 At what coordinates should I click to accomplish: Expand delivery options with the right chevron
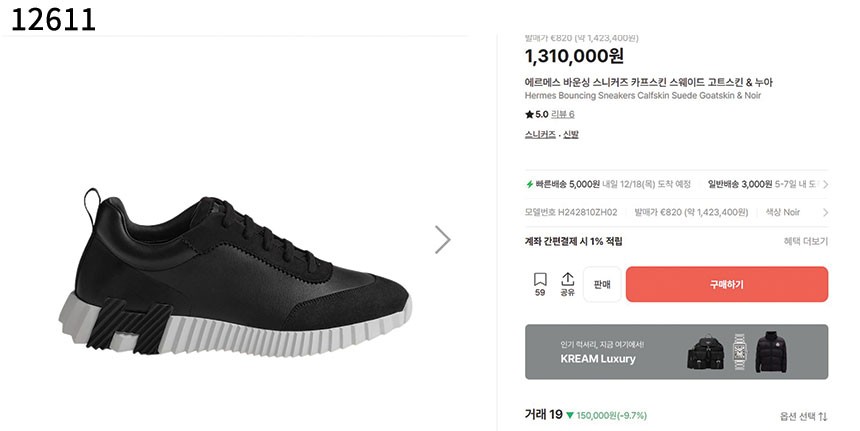click(825, 184)
